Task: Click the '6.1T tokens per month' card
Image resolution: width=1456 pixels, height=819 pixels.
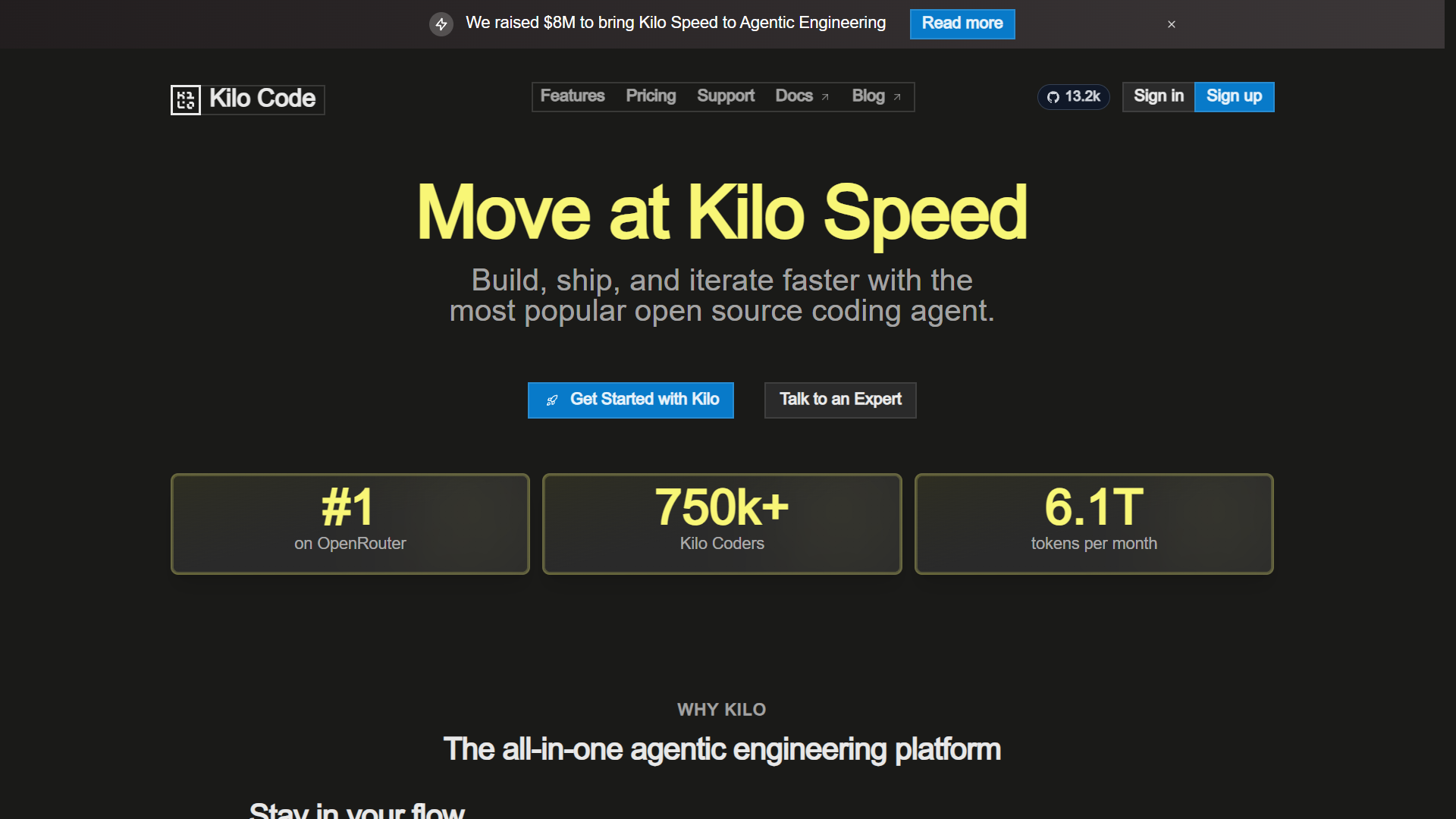Action: (1094, 523)
